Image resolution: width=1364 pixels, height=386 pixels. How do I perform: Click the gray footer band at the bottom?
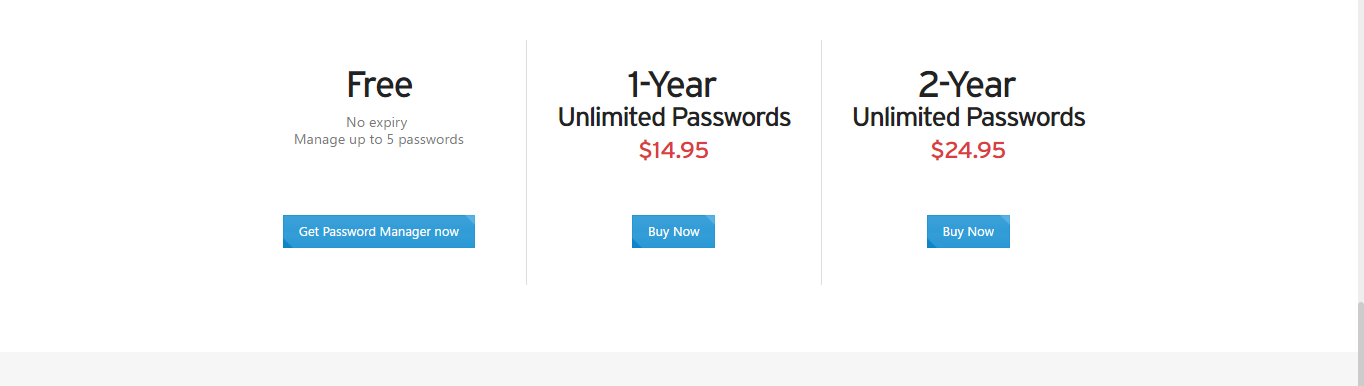678,369
